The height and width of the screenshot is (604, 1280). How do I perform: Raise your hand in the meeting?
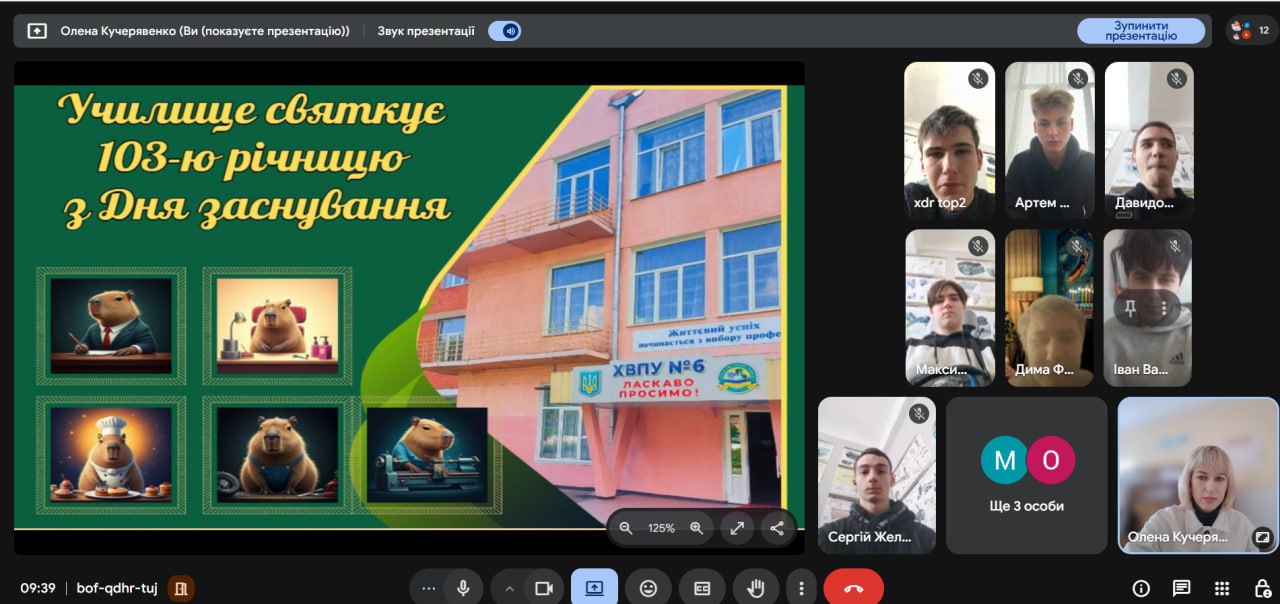tap(756, 588)
